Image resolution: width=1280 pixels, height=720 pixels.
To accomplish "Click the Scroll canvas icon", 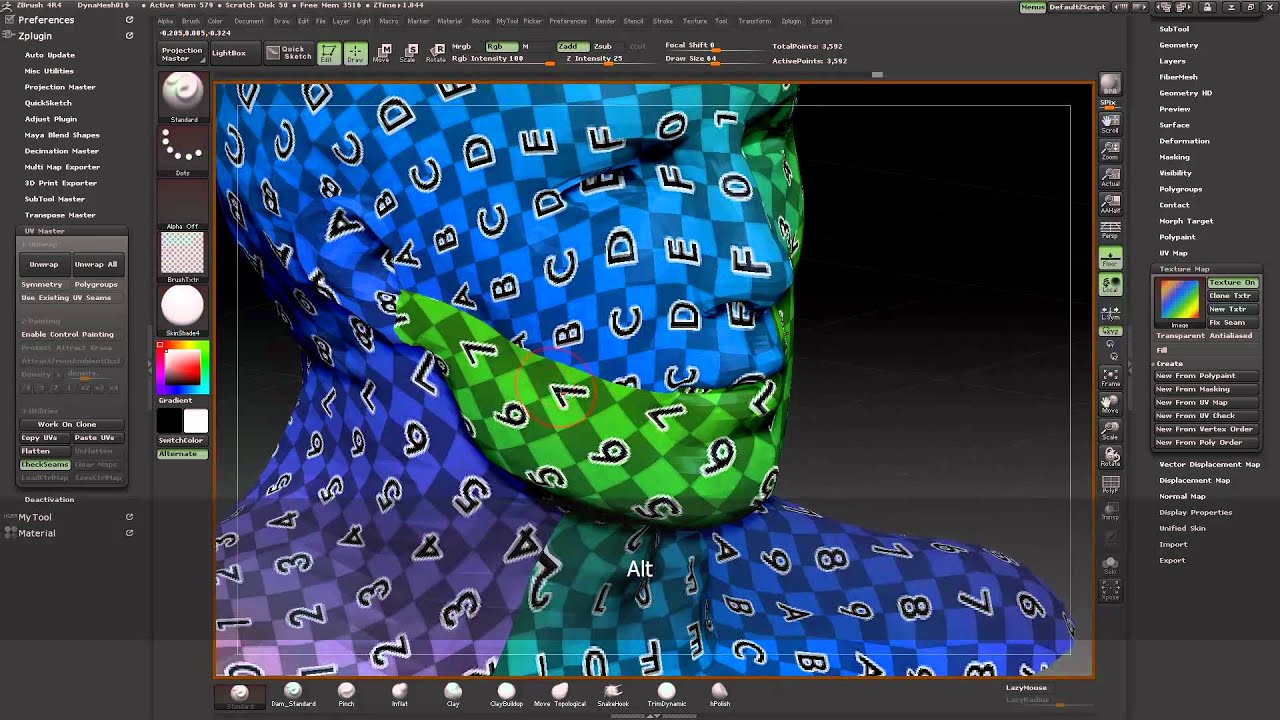I will pyautogui.click(x=1110, y=124).
